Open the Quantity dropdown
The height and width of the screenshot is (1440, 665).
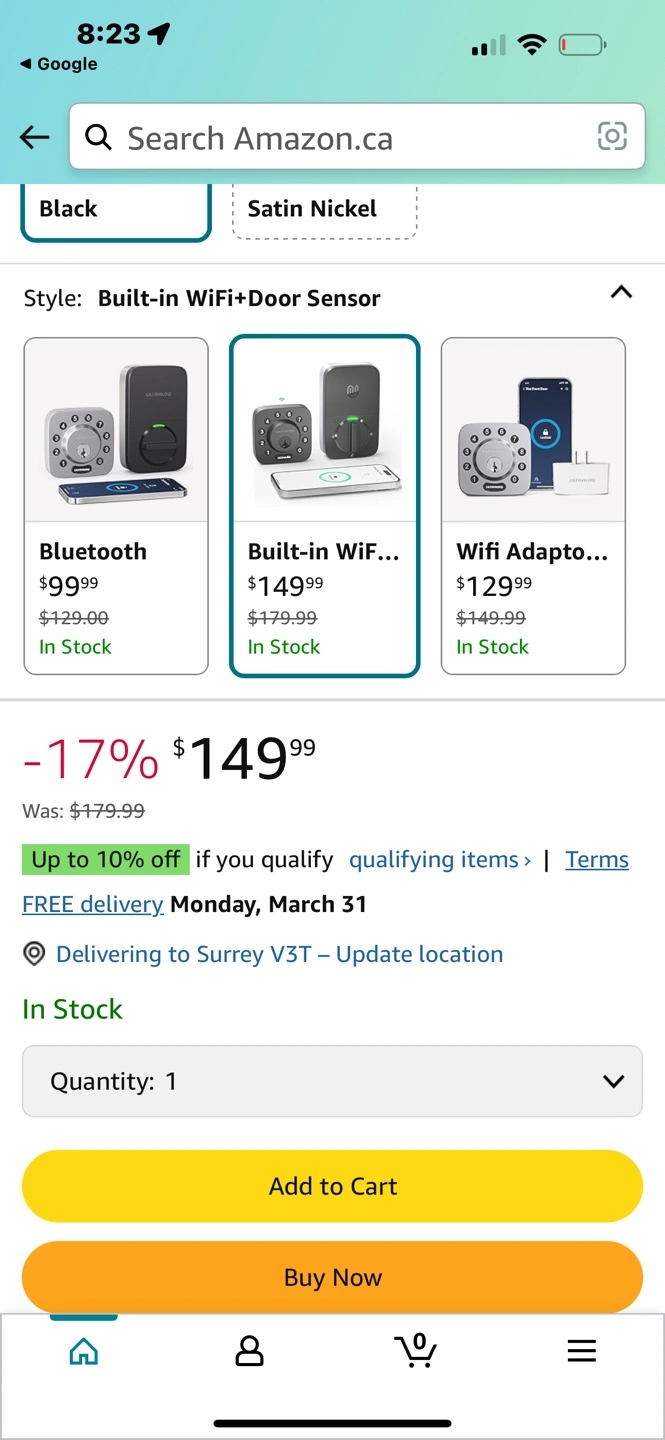click(332, 1081)
